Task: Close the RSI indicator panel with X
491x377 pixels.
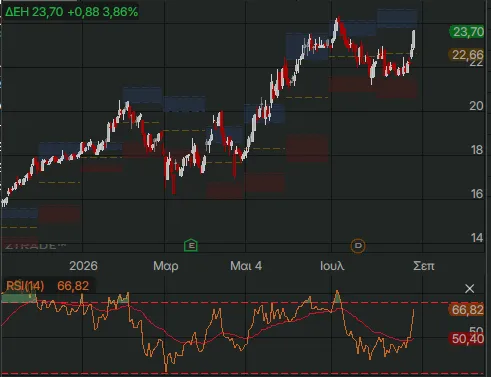Action: click(469, 288)
